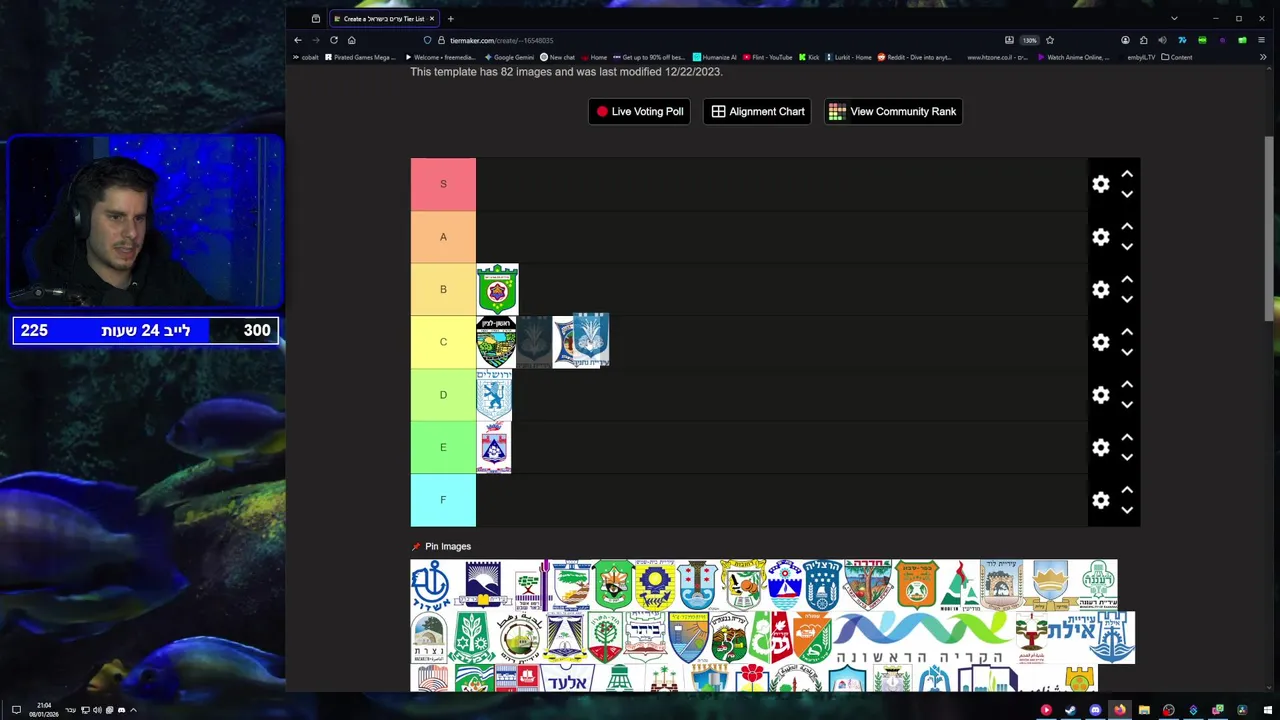Move B tier row down with chevron
The width and height of the screenshot is (1280, 720).
pos(1127,299)
